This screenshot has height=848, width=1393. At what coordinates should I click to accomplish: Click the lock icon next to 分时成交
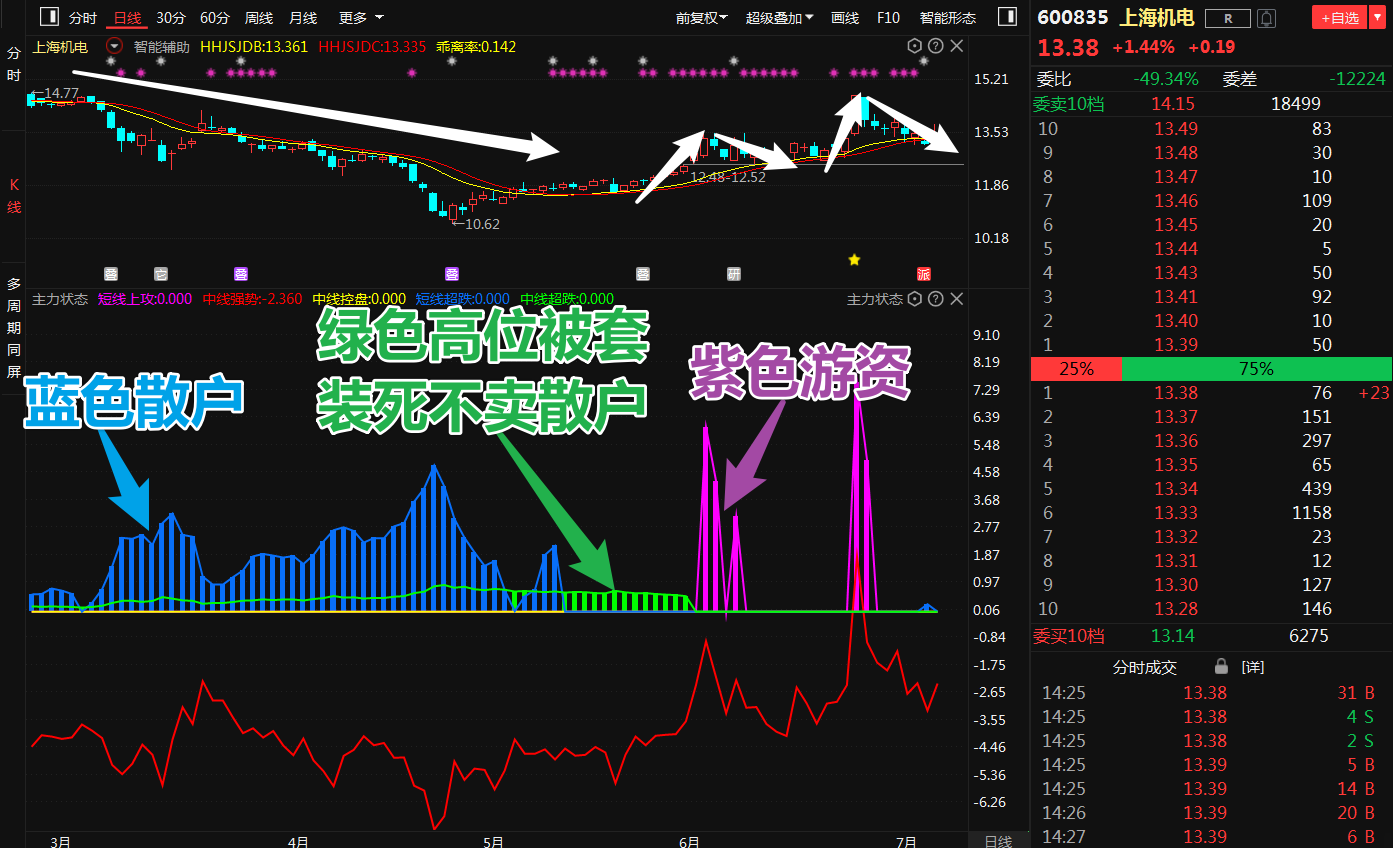(x=1221, y=666)
